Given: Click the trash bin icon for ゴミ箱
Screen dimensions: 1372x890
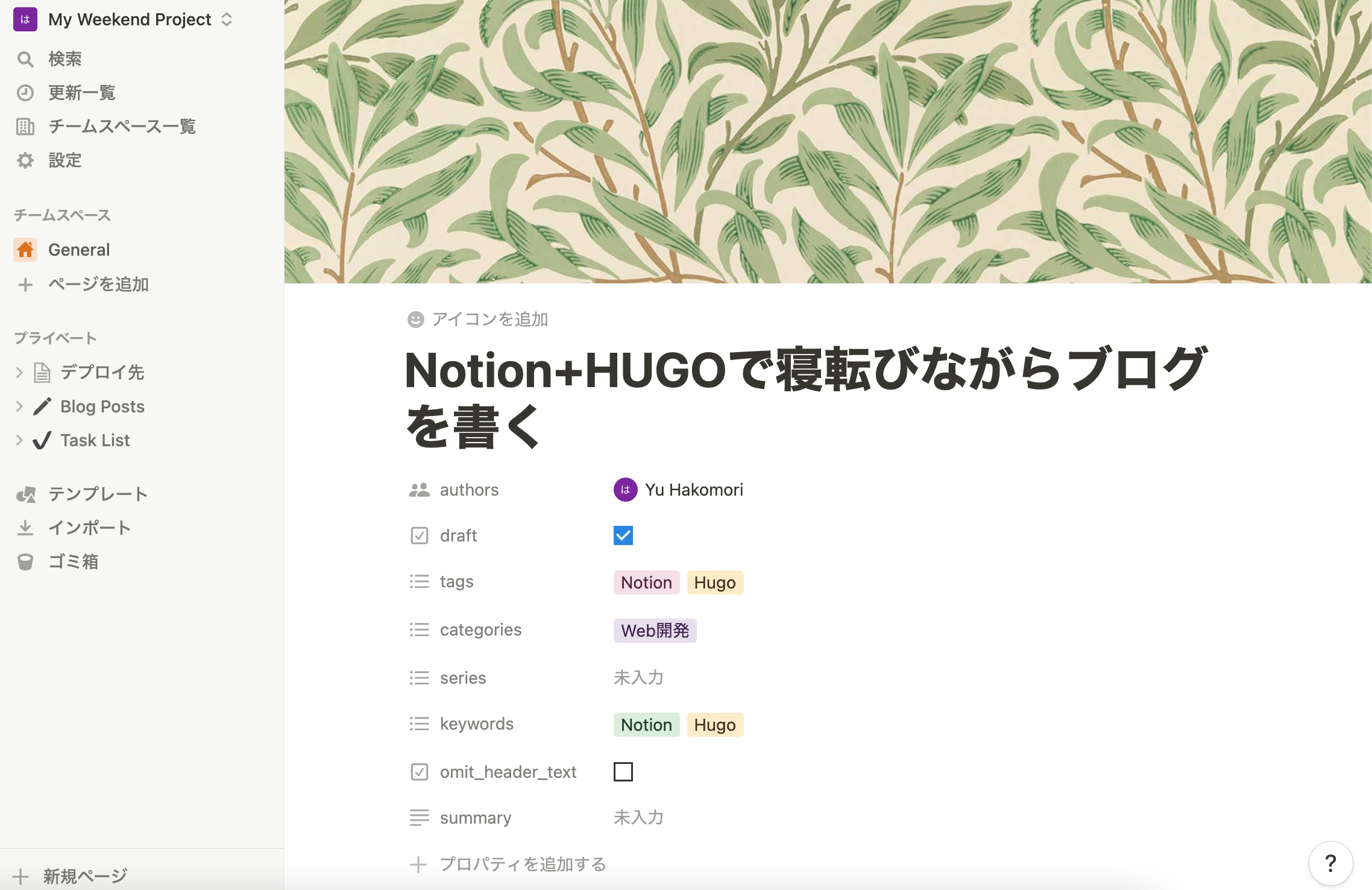Looking at the screenshot, I should click(x=25, y=562).
